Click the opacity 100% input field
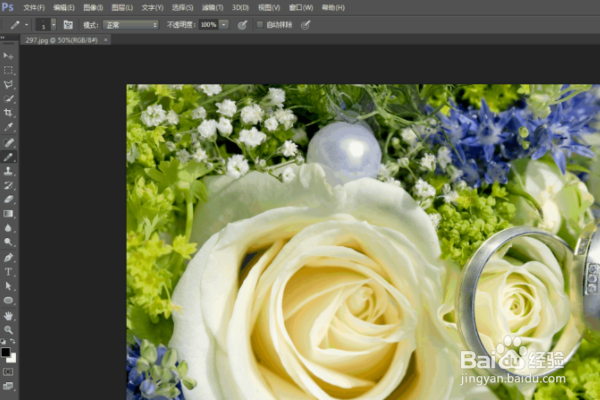 pyautogui.click(x=209, y=25)
